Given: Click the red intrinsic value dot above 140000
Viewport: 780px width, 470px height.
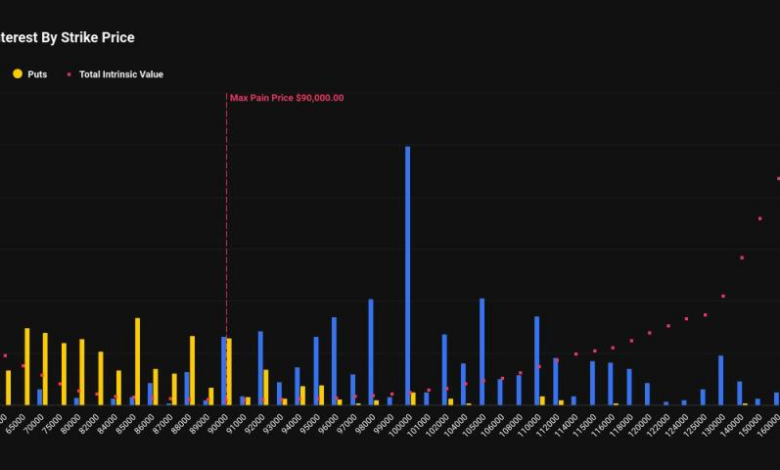Looking at the screenshot, I should pyautogui.click(x=741, y=257).
